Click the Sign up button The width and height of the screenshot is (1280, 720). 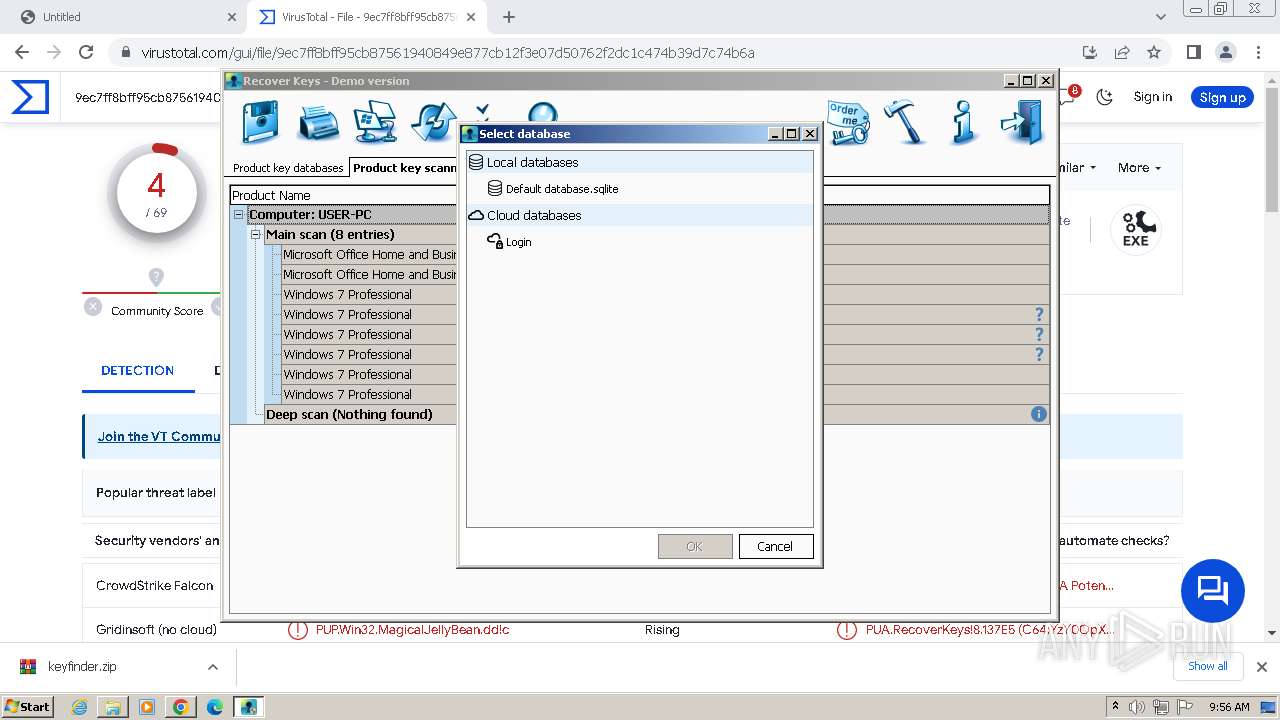click(1222, 97)
